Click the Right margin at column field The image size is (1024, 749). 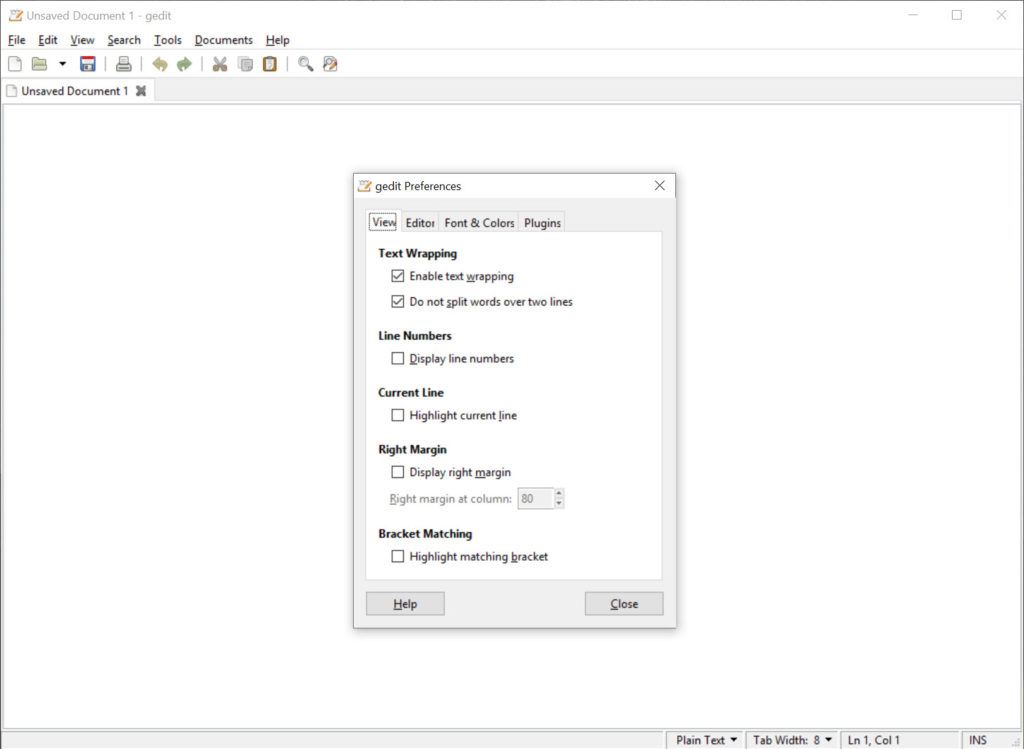pyautogui.click(x=536, y=498)
